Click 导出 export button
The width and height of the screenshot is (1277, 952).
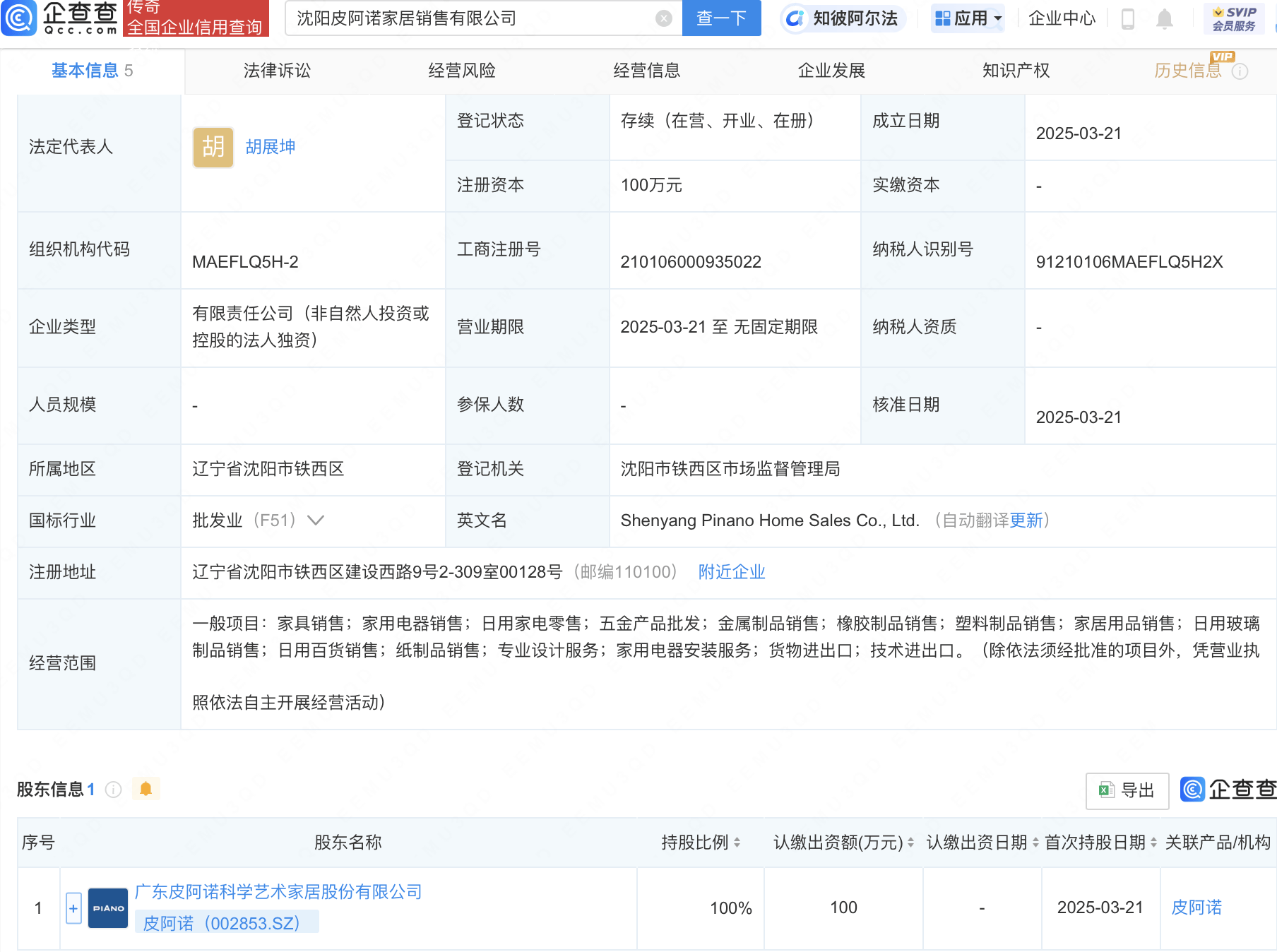pyautogui.click(x=1127, y=790)
